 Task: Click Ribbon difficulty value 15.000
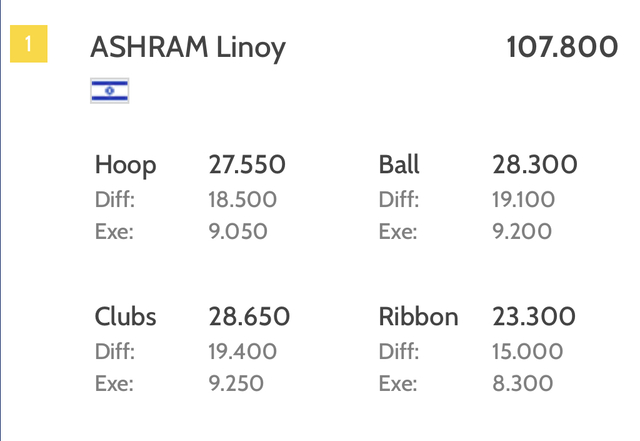[527, 352]
